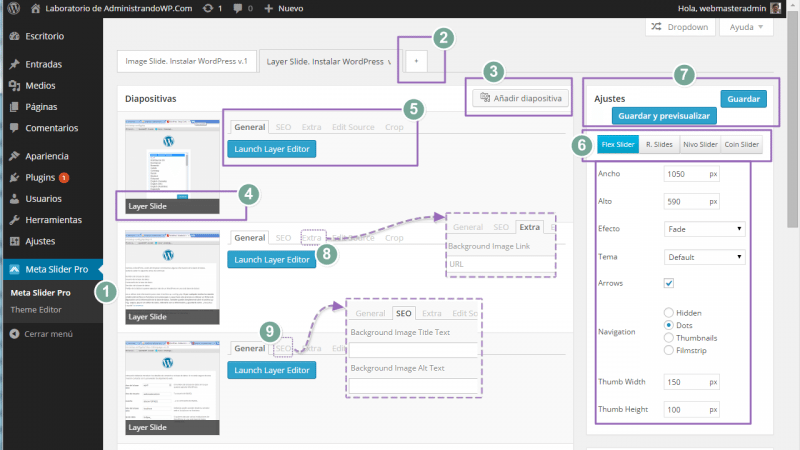Add a new slider with plus tab

(x=416, y=61)
